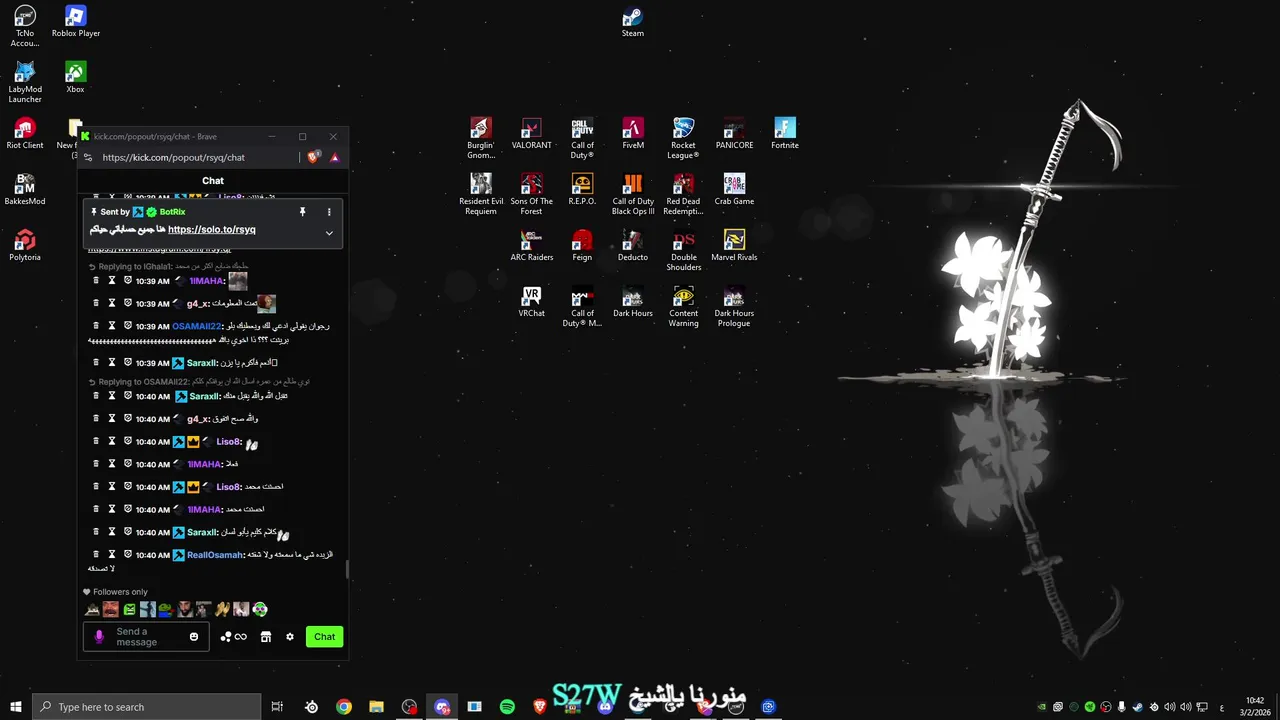Click ban shield icon on ReallOsamah message
The height and width of the screenshot is (720, 1280).
128,554
